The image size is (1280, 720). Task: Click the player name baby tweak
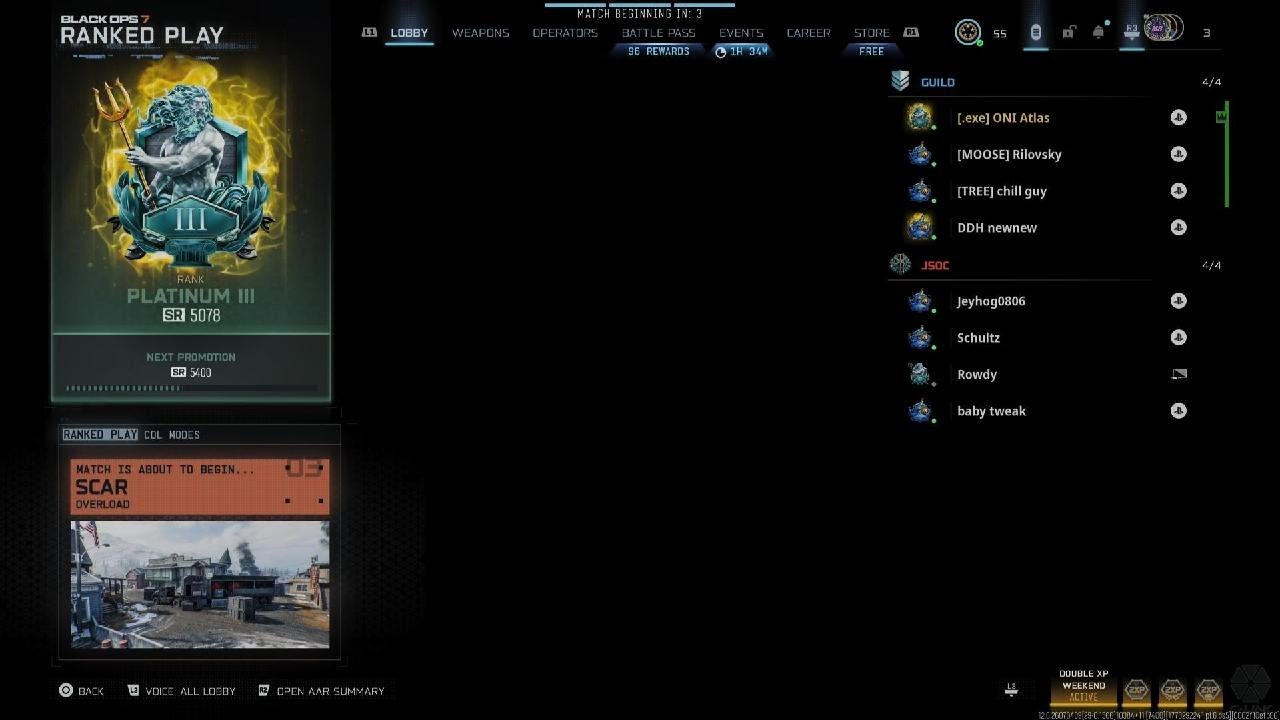pos(991,411)
